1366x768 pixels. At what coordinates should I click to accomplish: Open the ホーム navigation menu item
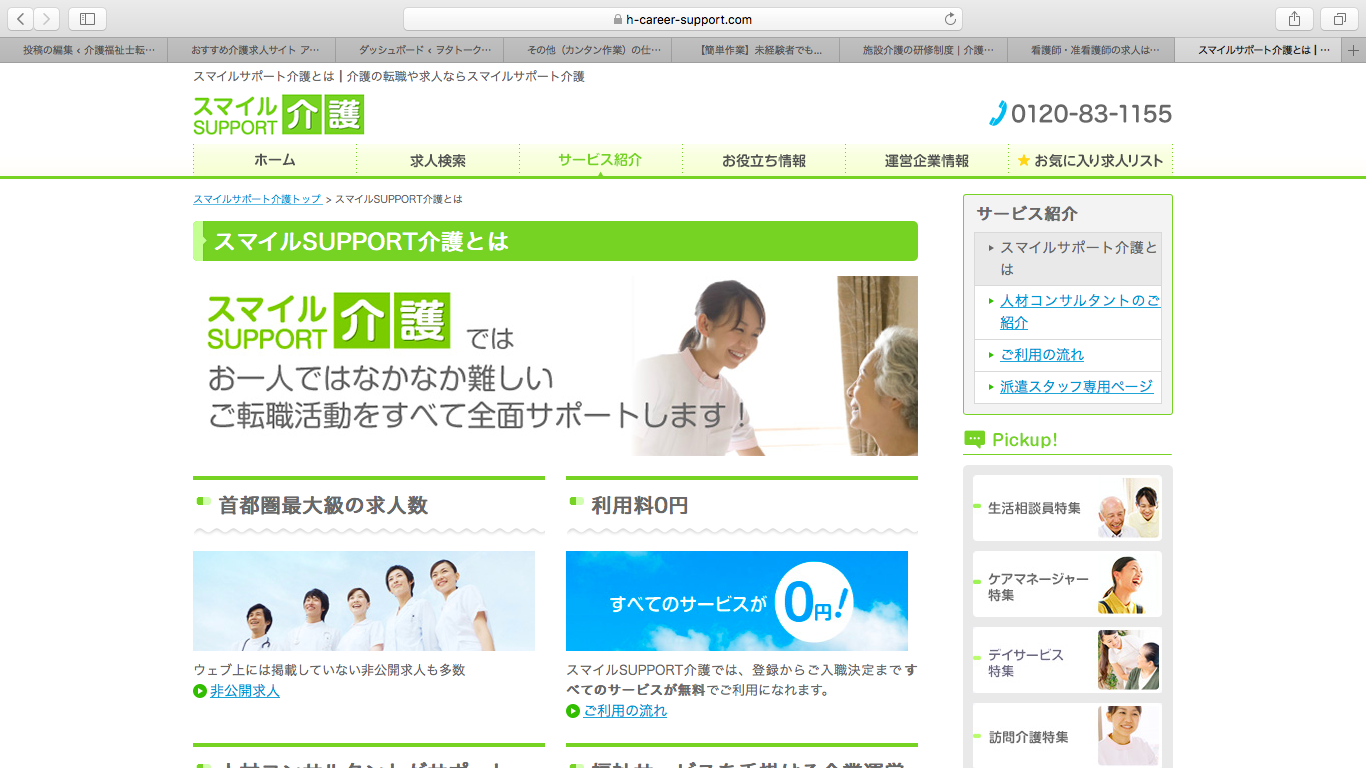pos(274,160)
